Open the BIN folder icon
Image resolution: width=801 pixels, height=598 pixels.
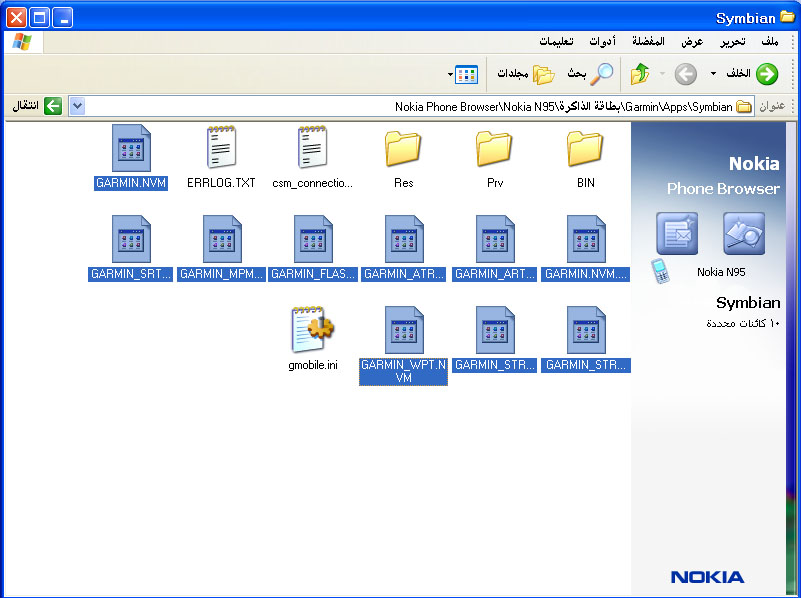coord(585,149)
